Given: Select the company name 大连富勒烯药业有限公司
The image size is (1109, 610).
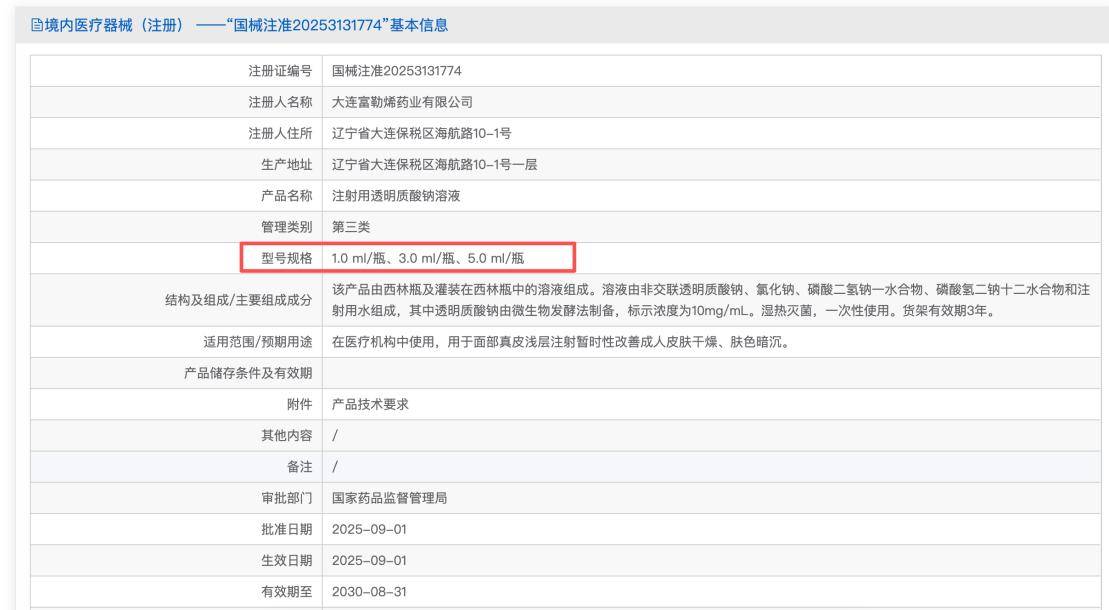Looking at the screenshot, I should click(402, 102).
